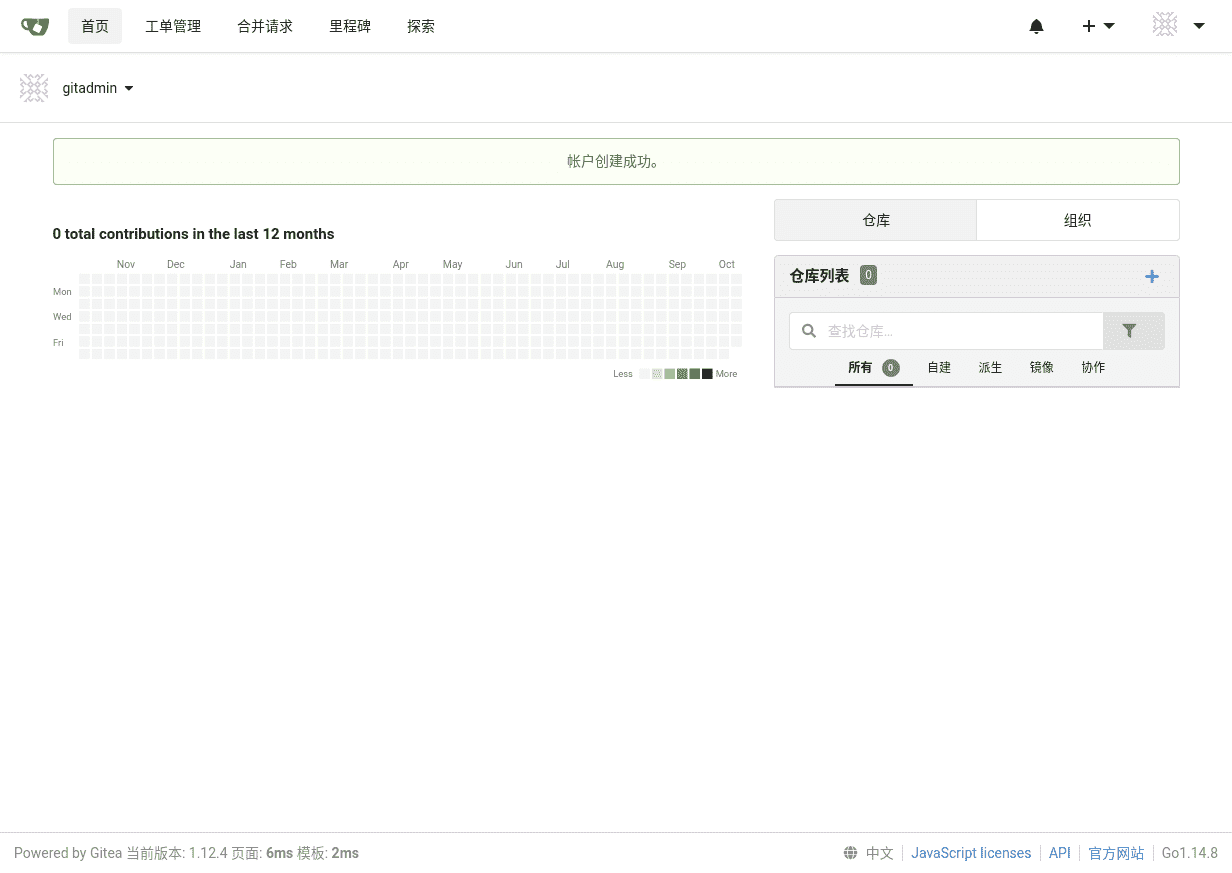Click the total contributions heading
Screen dimensions: 1232x873
194,234
